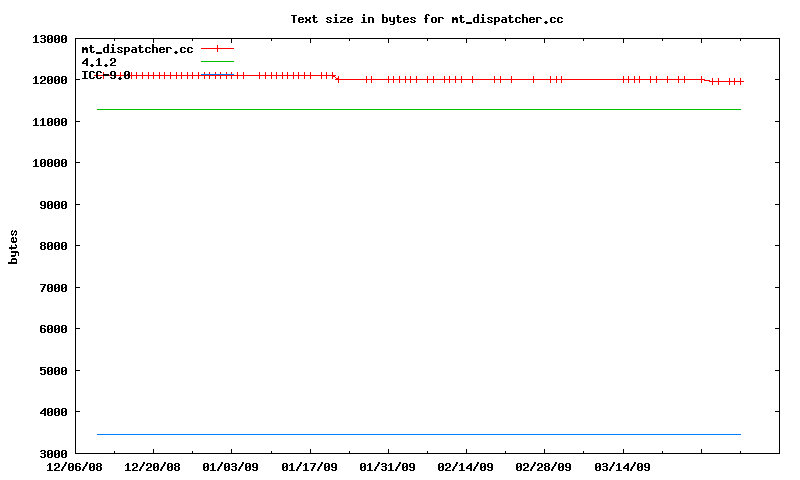Click the 01/31/09 date label
800x480 pixels.
pyautogui.click(x=387, y=467)
